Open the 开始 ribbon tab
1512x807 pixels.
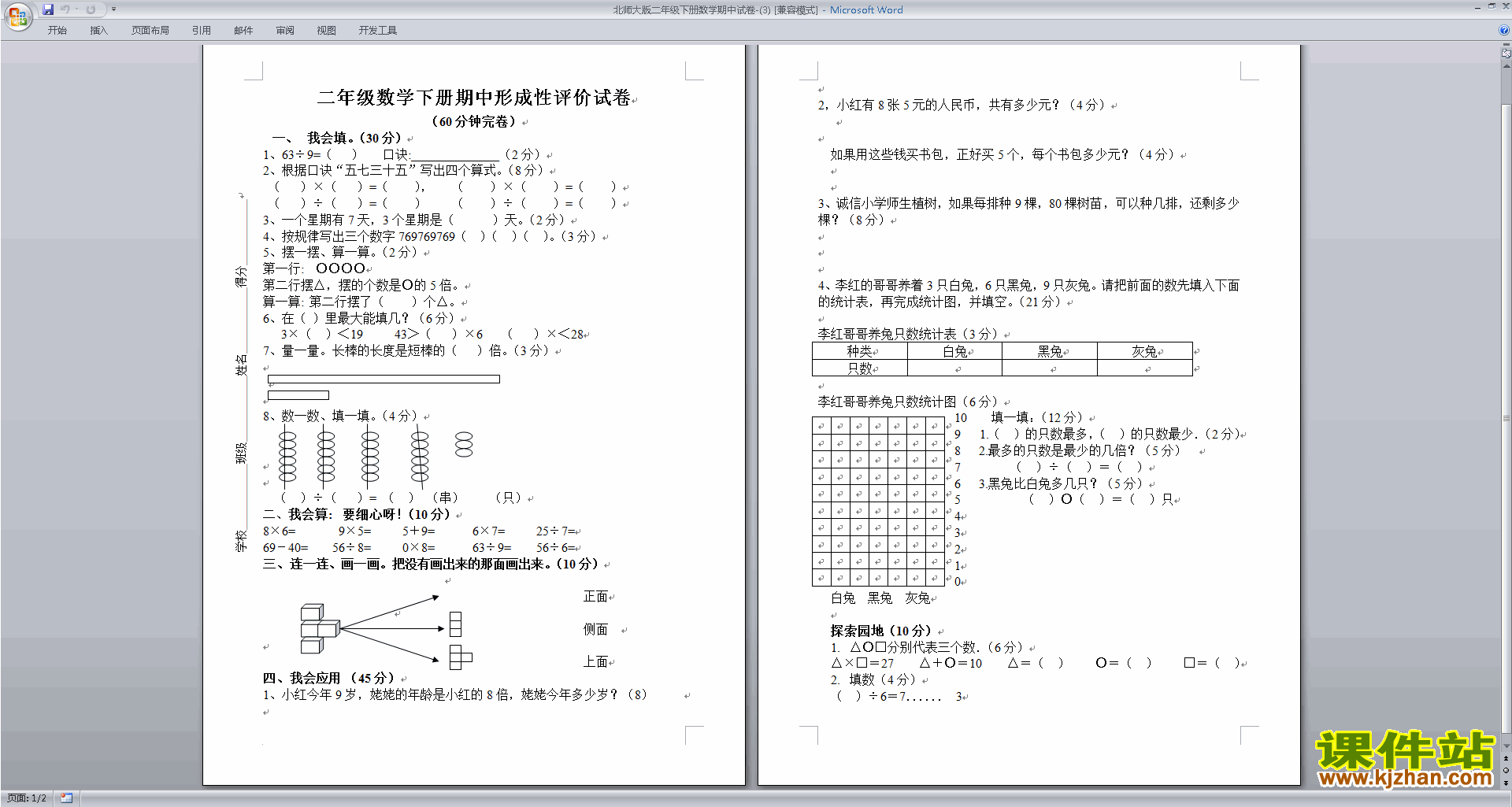pyautogui.click(x=57, y=31)
